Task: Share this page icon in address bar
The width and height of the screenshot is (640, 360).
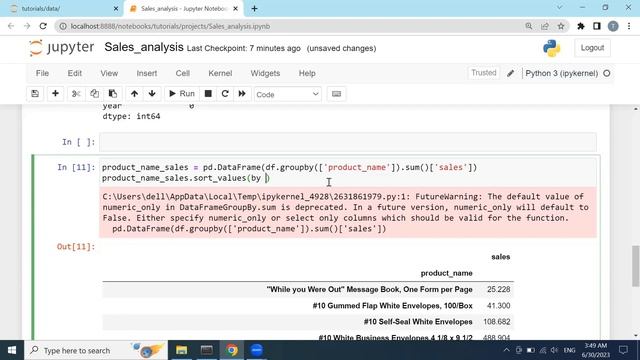Action: [545, 26]
